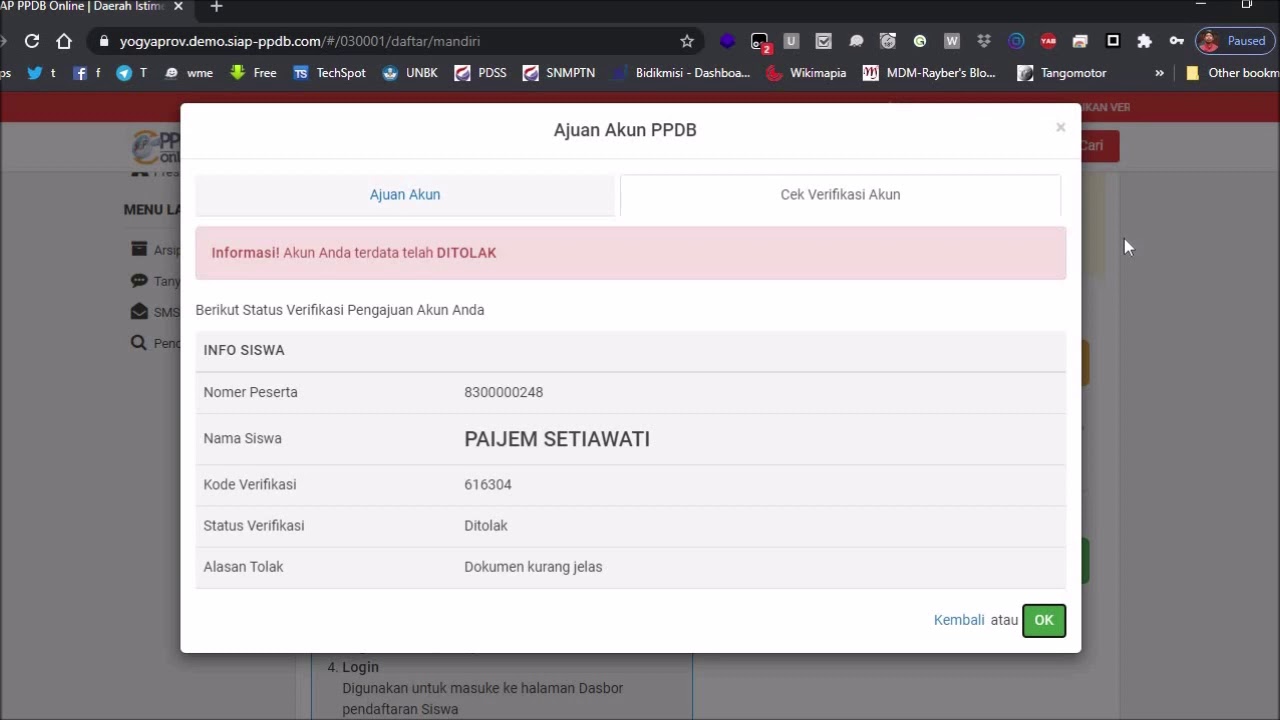Viewport: 1280px width, 720px height.
Task: Select the reason Dokumen kurang jelas
Action: [x=533, y=567]
